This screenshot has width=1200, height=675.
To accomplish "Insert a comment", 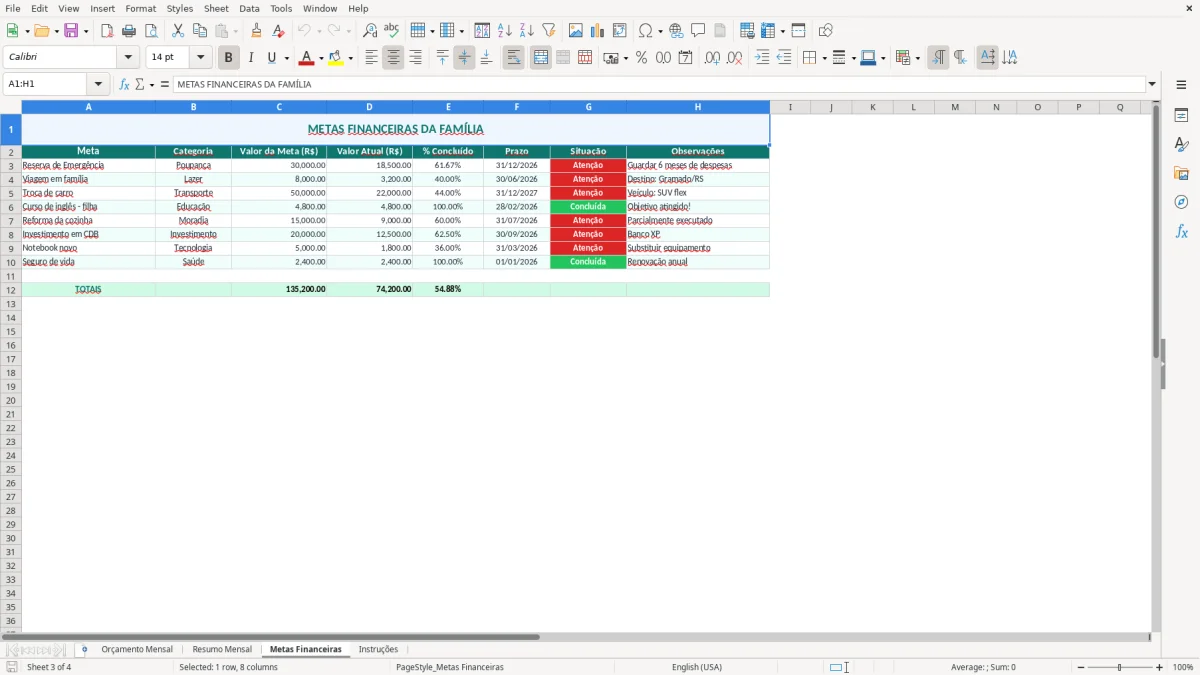I will click(698, 31).
